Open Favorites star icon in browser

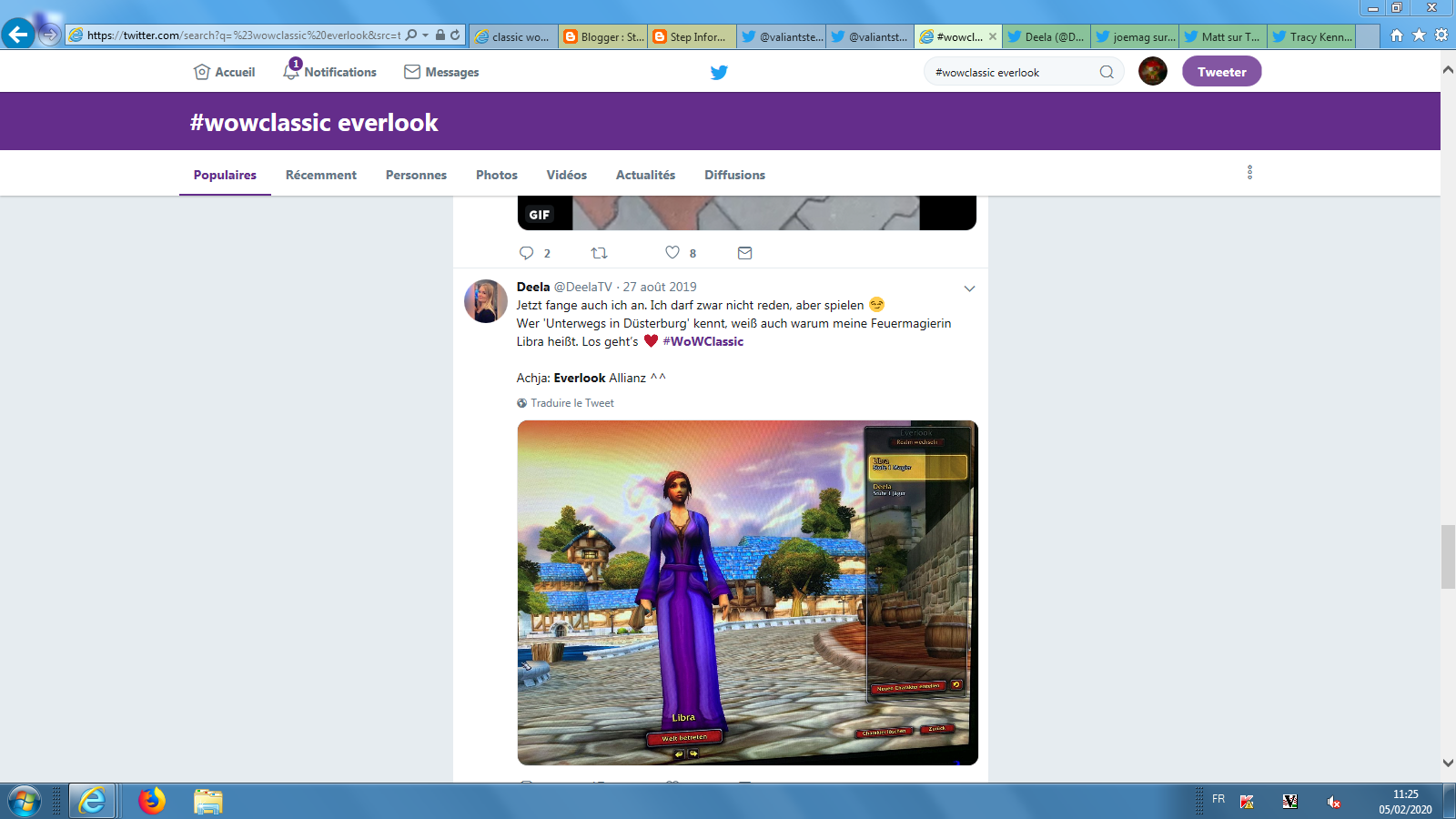1419,35
